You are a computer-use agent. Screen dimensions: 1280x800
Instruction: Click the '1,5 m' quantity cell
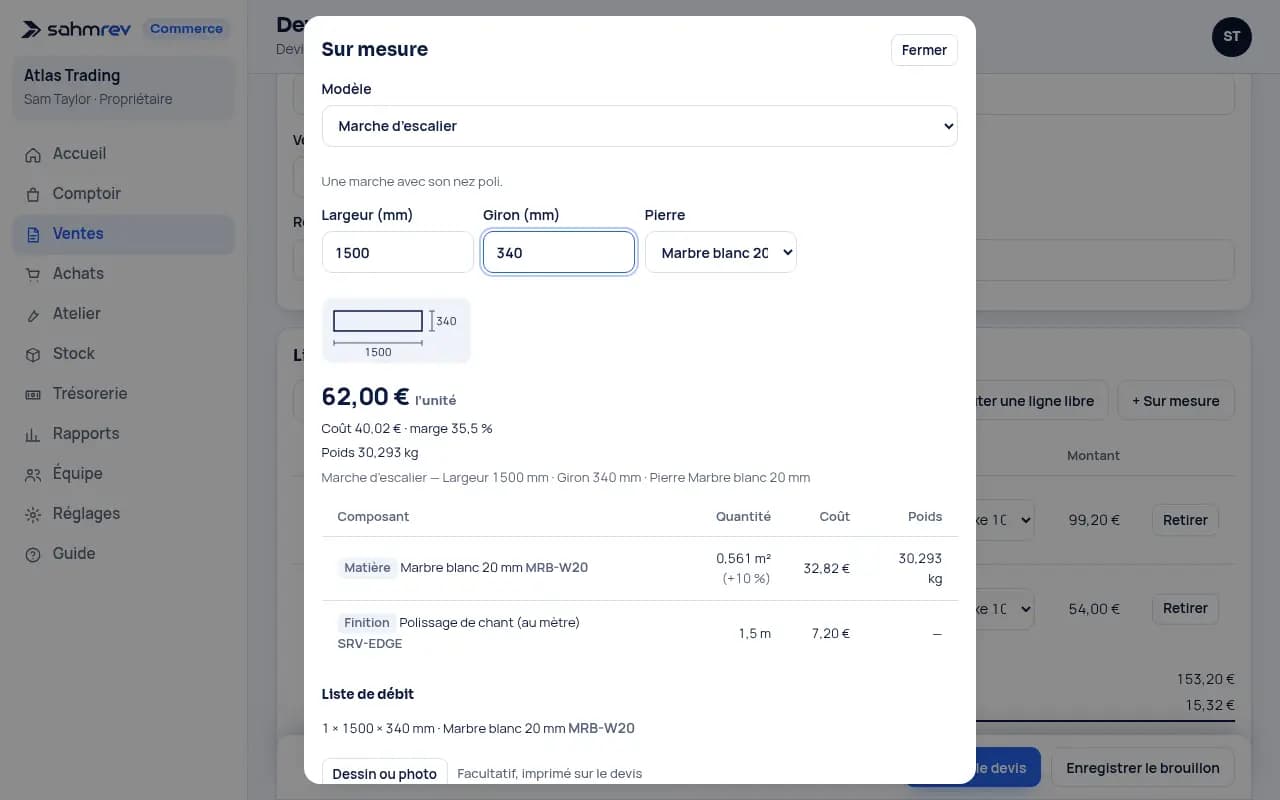pos(754,633)
